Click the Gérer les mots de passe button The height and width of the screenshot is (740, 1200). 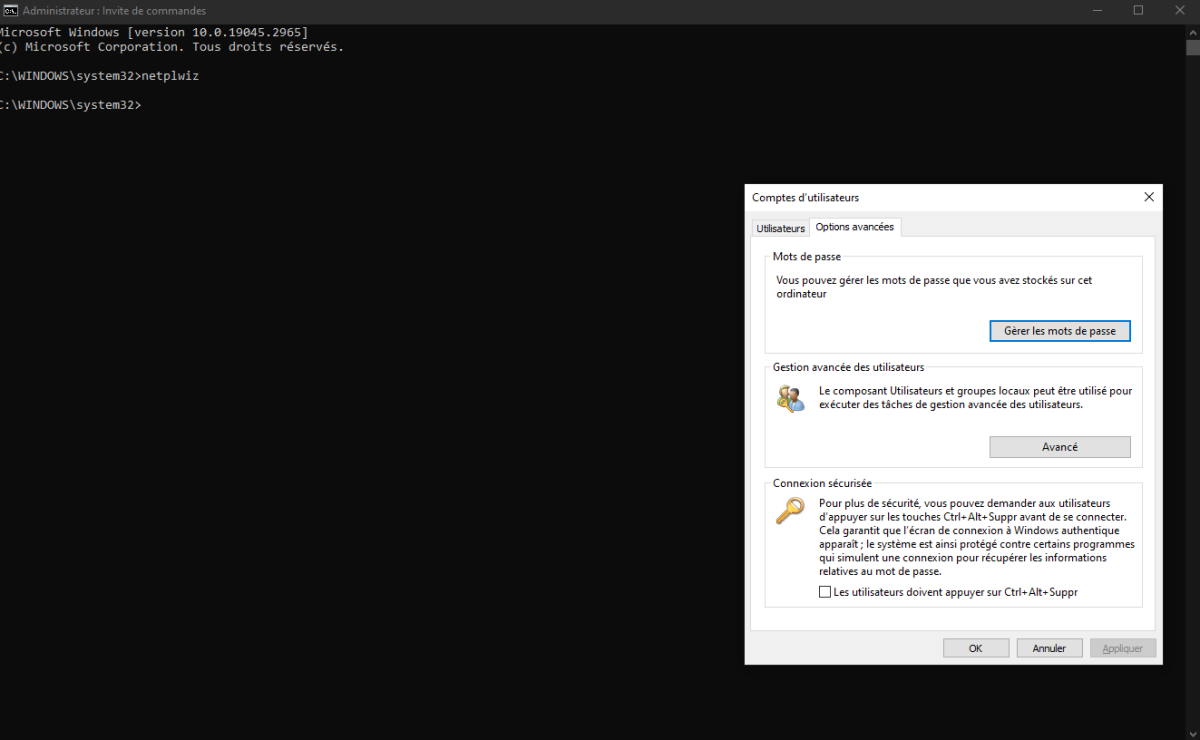1059,330
